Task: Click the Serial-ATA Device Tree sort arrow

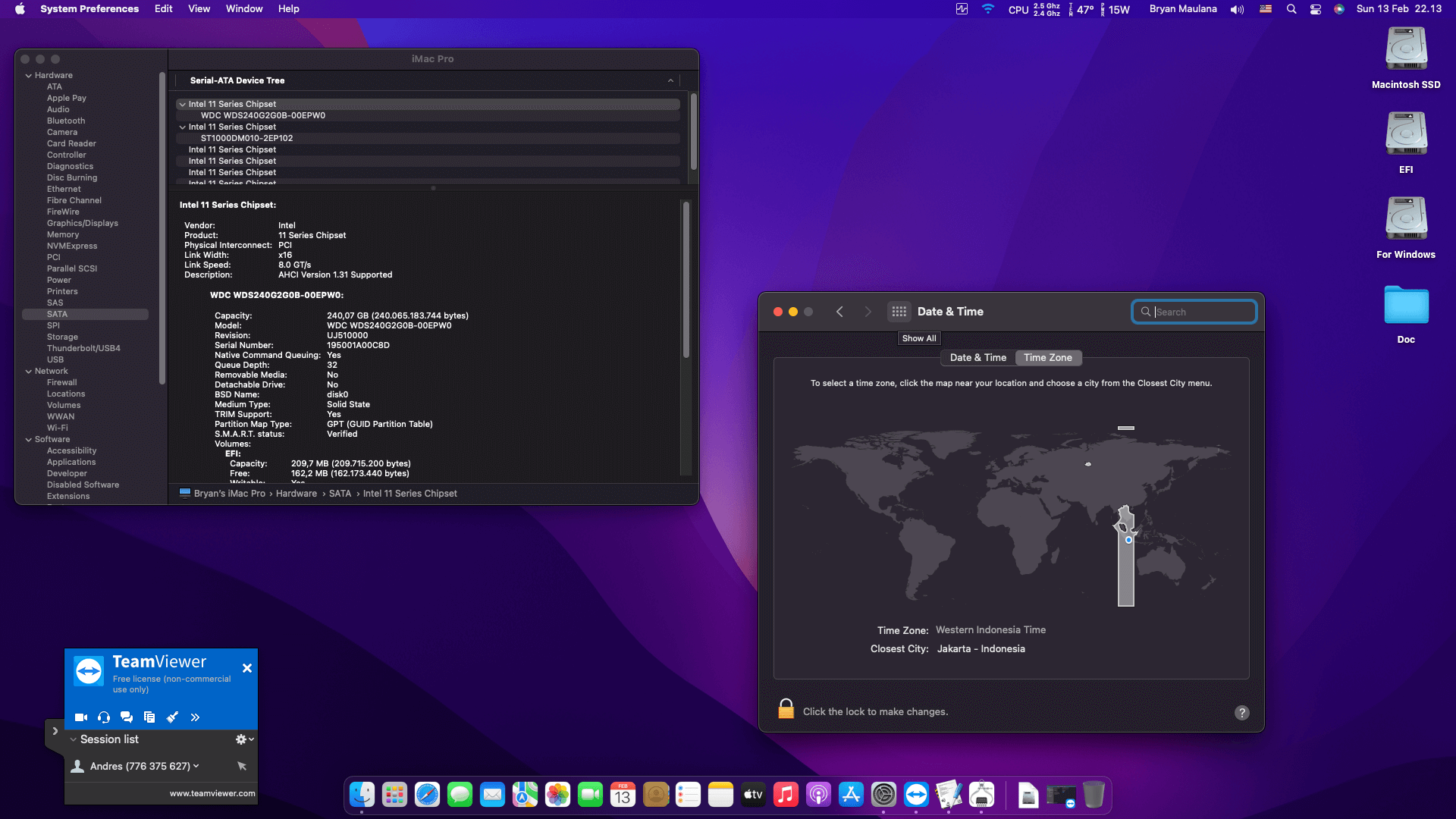Action: coord(670,80)
